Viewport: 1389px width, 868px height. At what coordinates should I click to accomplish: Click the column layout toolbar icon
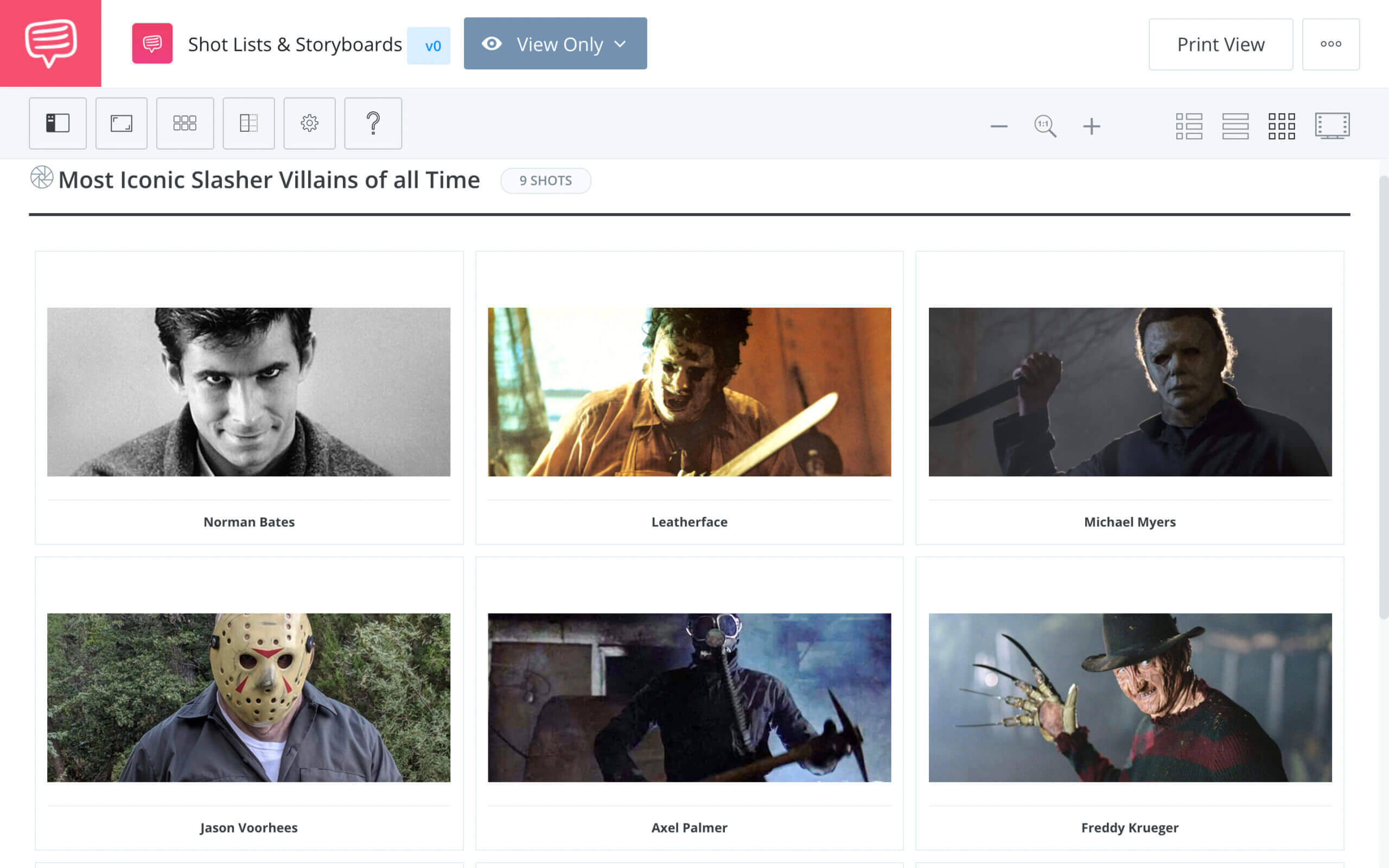pos(249,123)
